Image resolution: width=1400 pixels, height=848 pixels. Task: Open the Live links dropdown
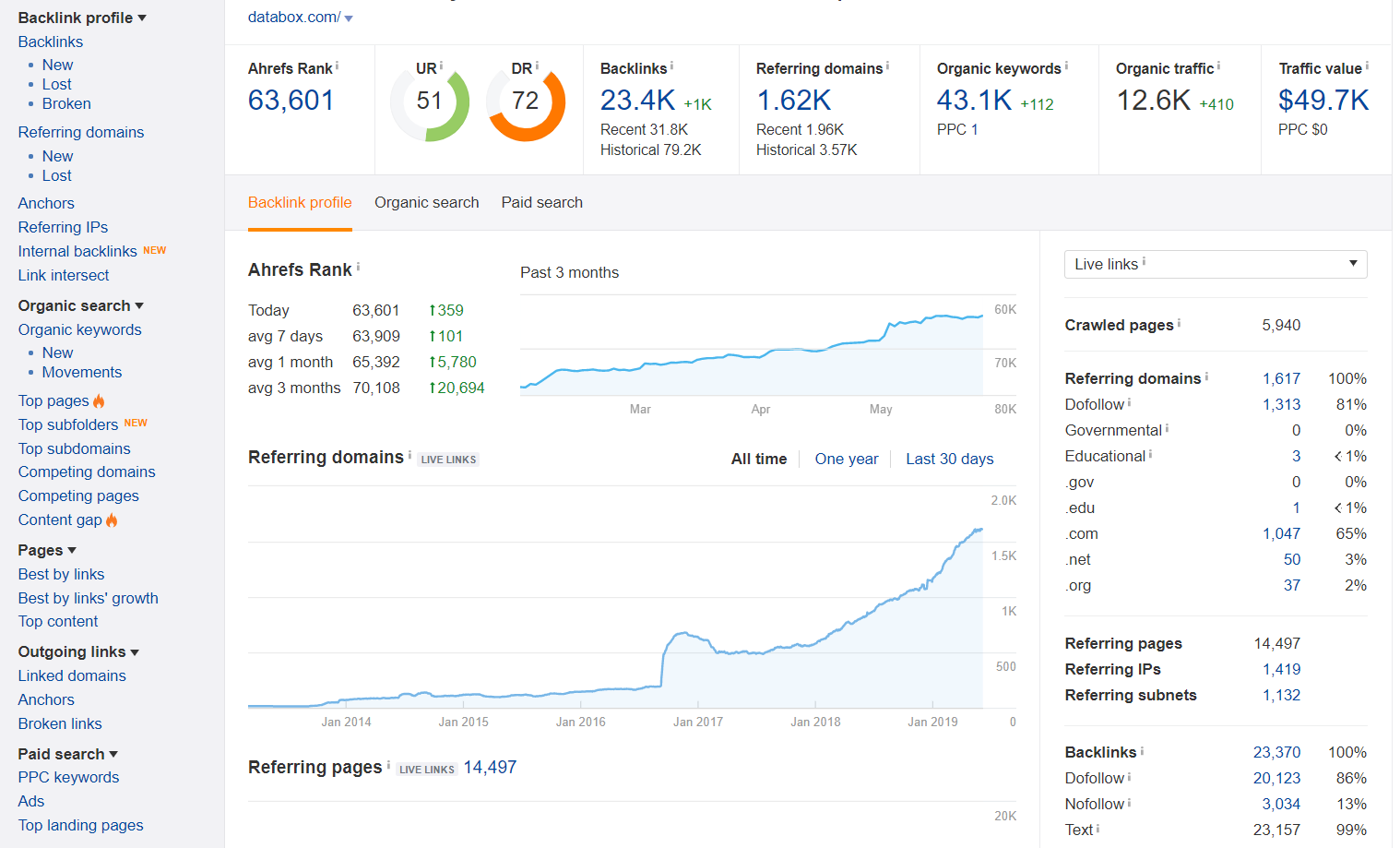pyautogui.click(x=1215, y=264)
